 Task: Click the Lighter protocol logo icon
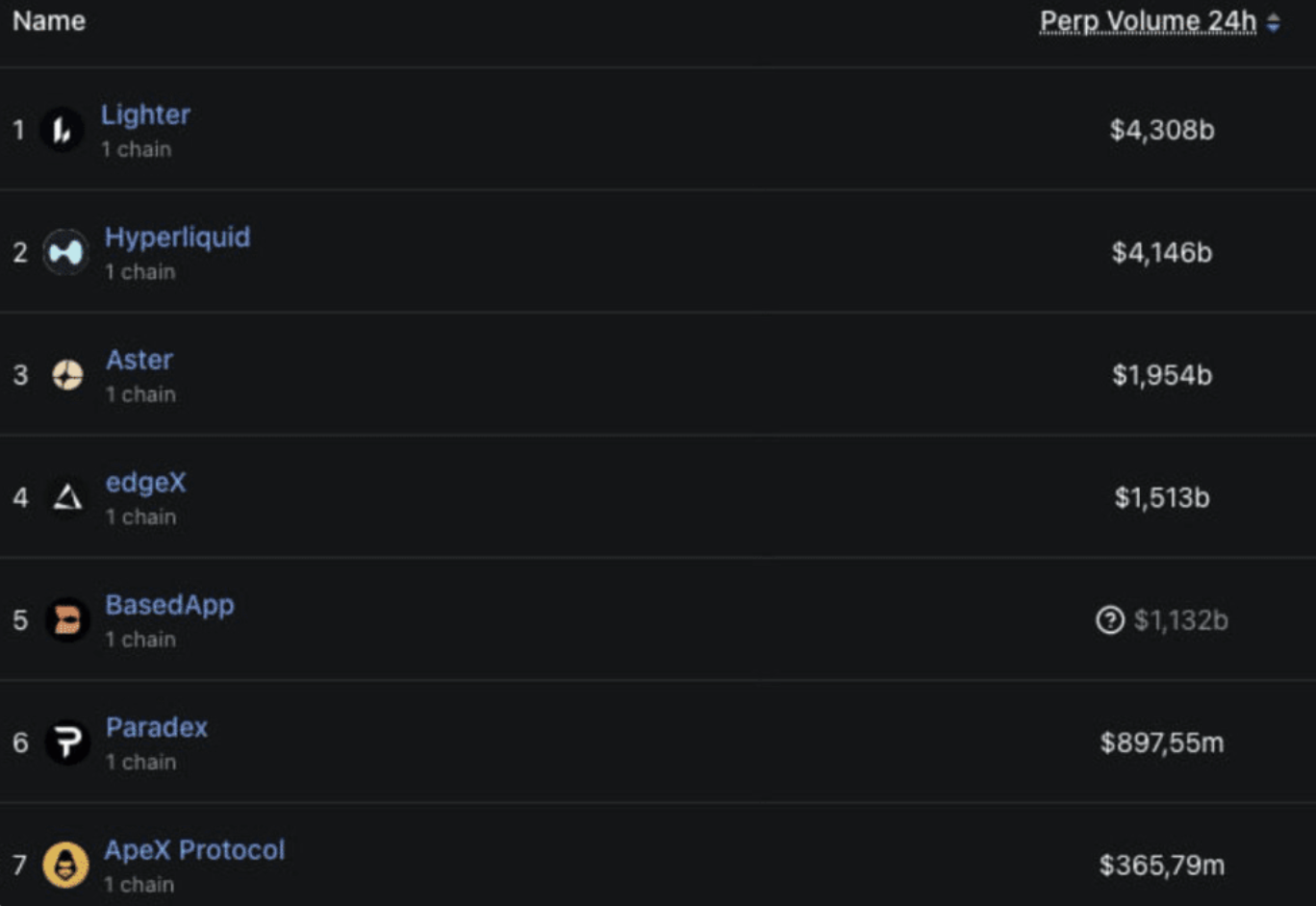(62, 130)
